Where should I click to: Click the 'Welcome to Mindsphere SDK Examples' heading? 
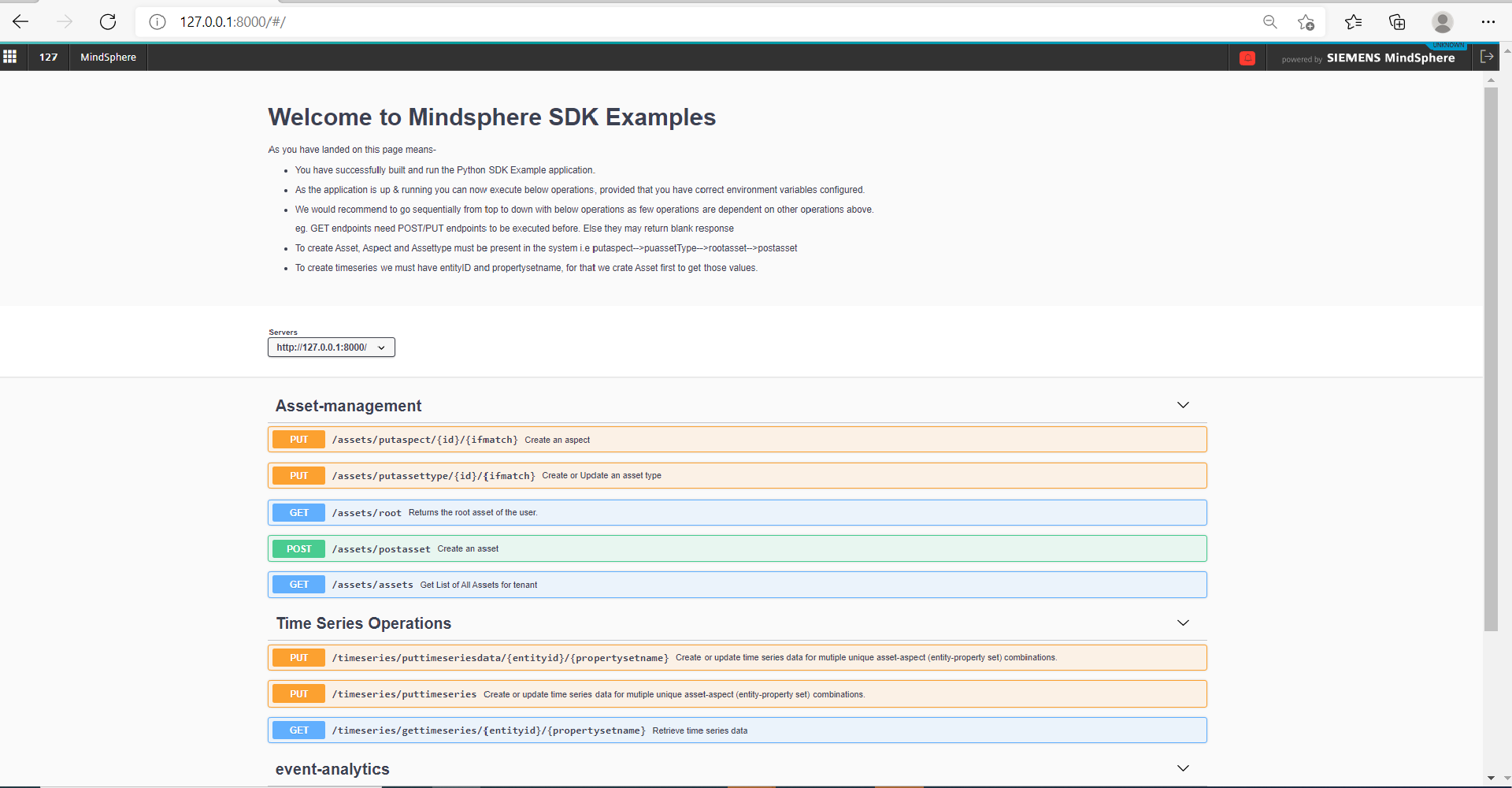pyautogui.click(x=492, y=117)
